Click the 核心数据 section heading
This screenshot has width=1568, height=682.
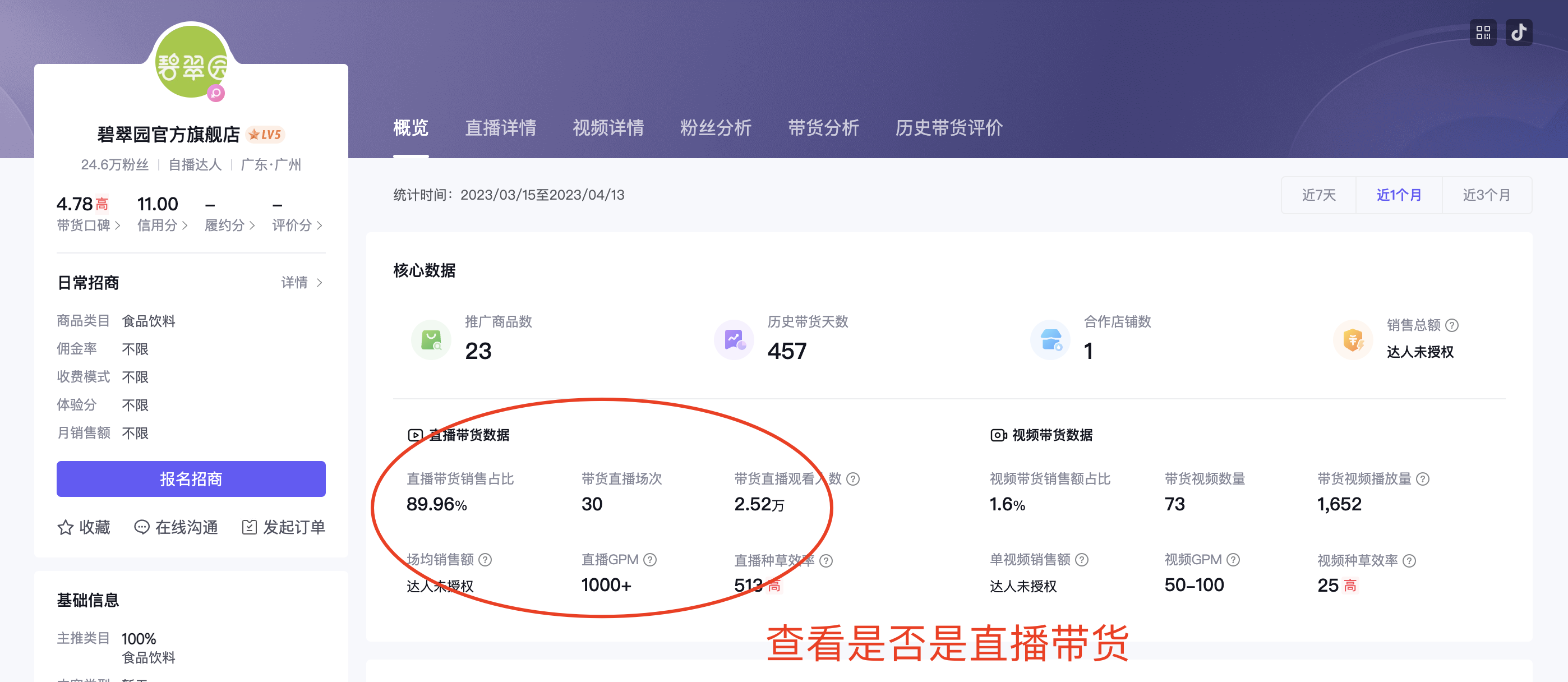pos(425,270)
